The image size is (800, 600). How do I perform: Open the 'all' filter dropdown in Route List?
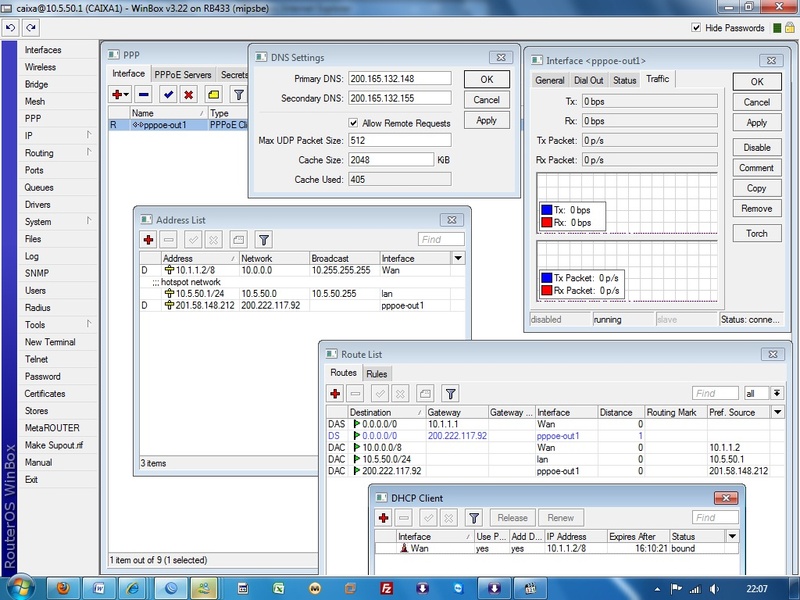pyautogui.click(x=776, y=394)
